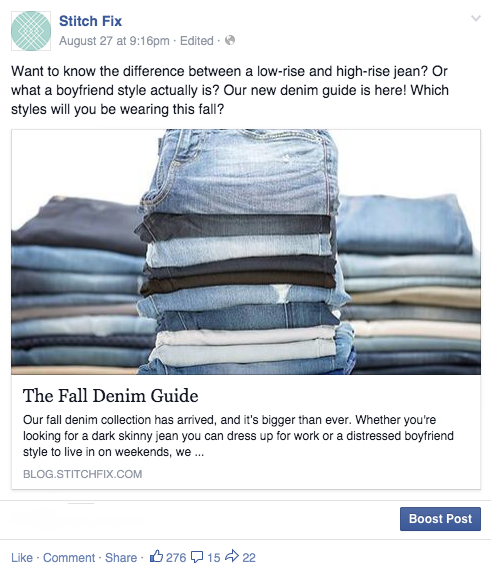Click the Stitch Fix round logo avatar
491x572 pixels.
click(x=31, y=31)
